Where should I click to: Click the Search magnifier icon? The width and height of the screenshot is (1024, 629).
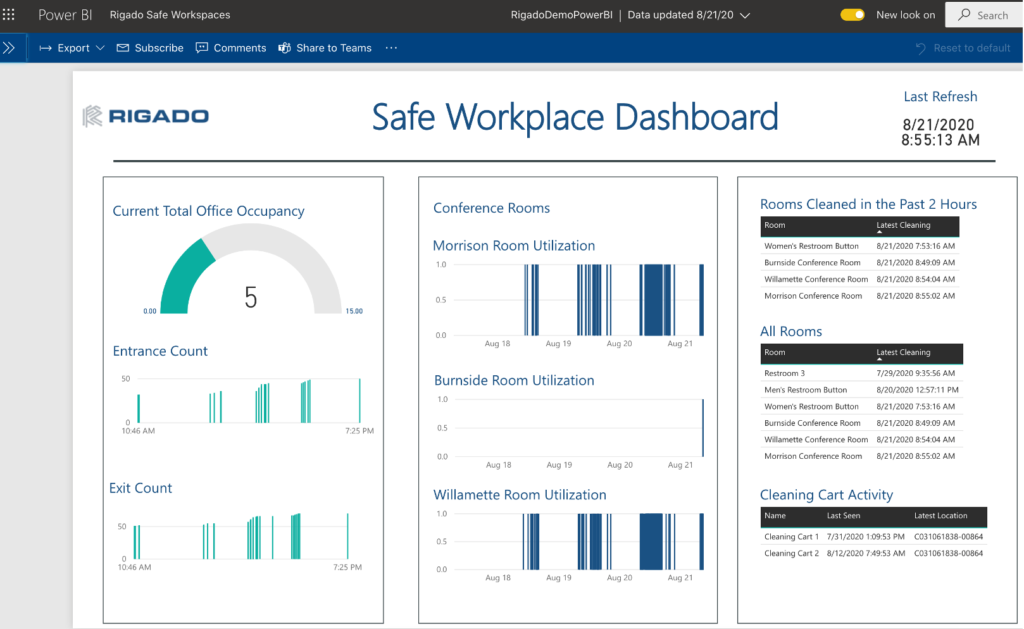[x=964, y=14]
